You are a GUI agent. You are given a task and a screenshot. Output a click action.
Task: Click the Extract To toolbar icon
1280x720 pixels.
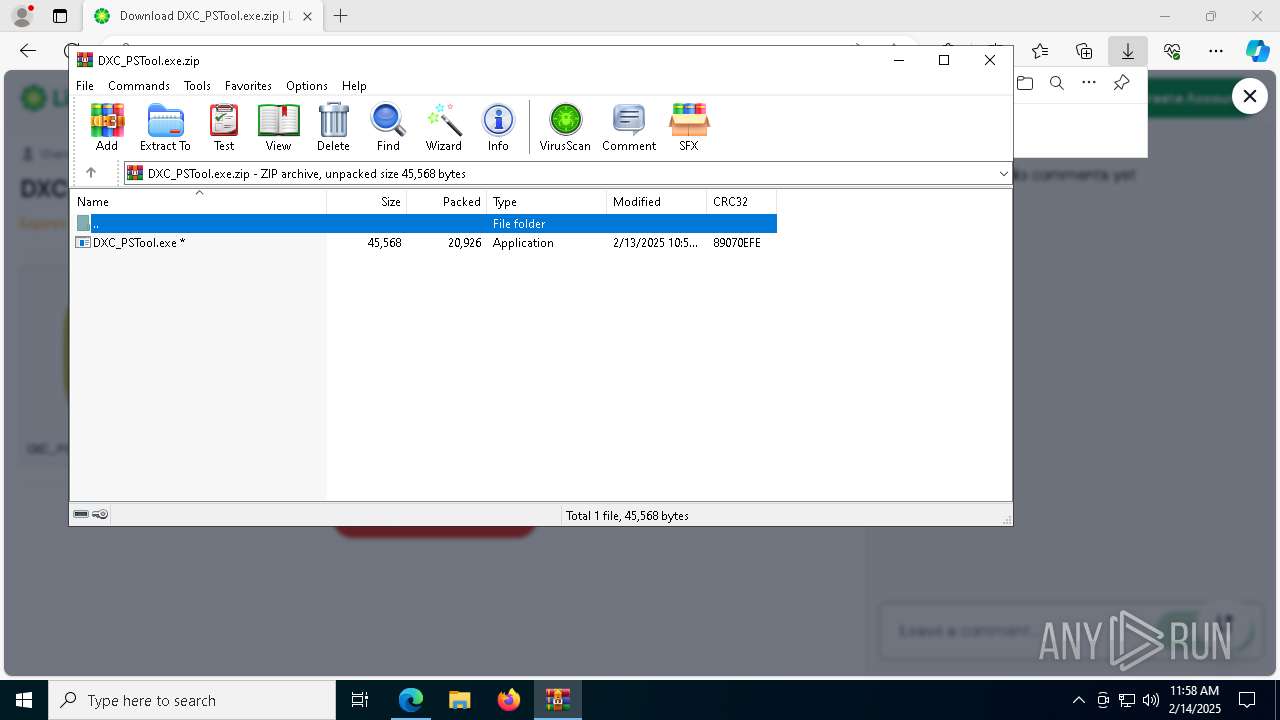coord(165,127)
